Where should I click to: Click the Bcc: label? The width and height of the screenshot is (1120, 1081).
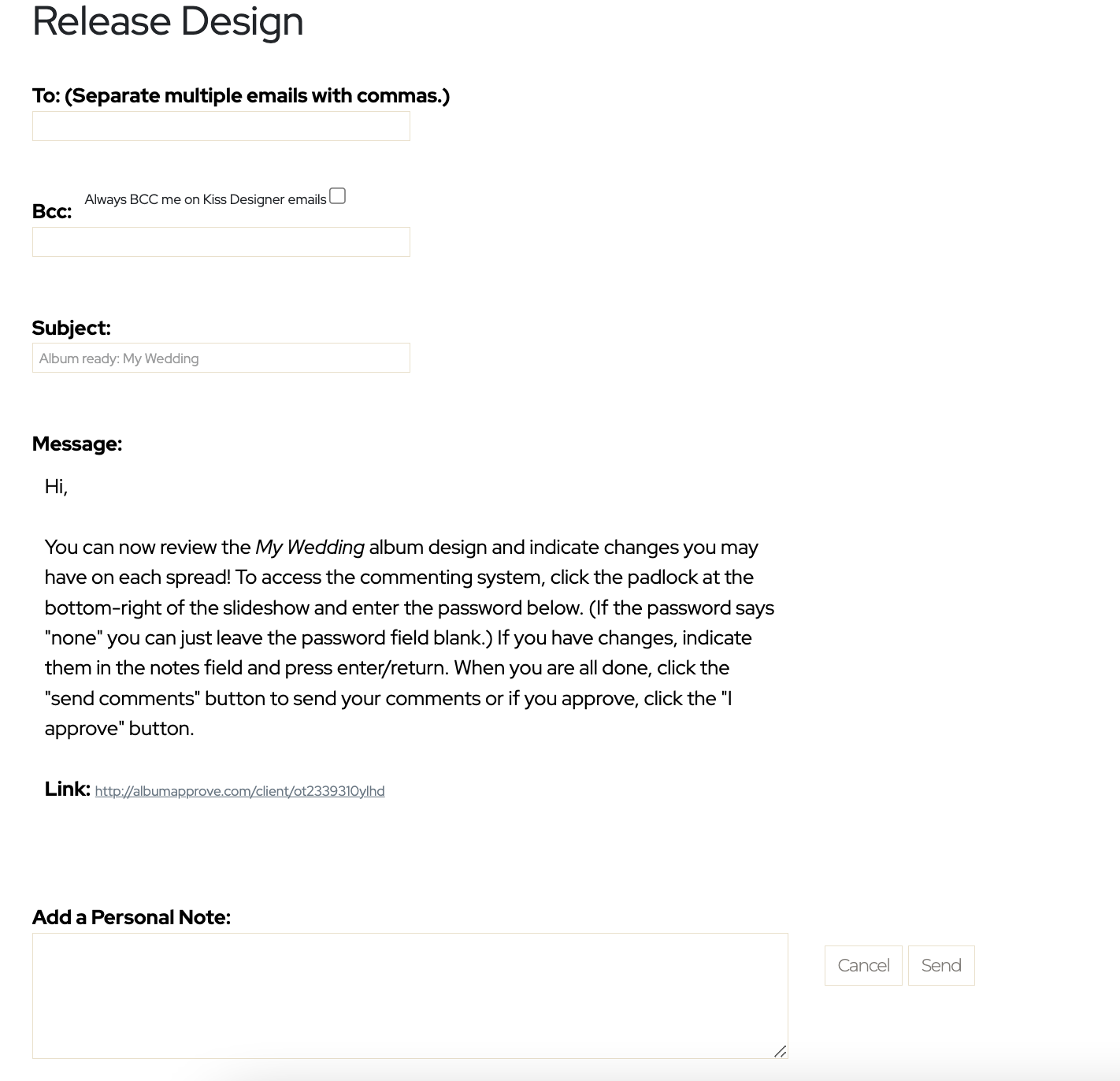tap(52, 211)
